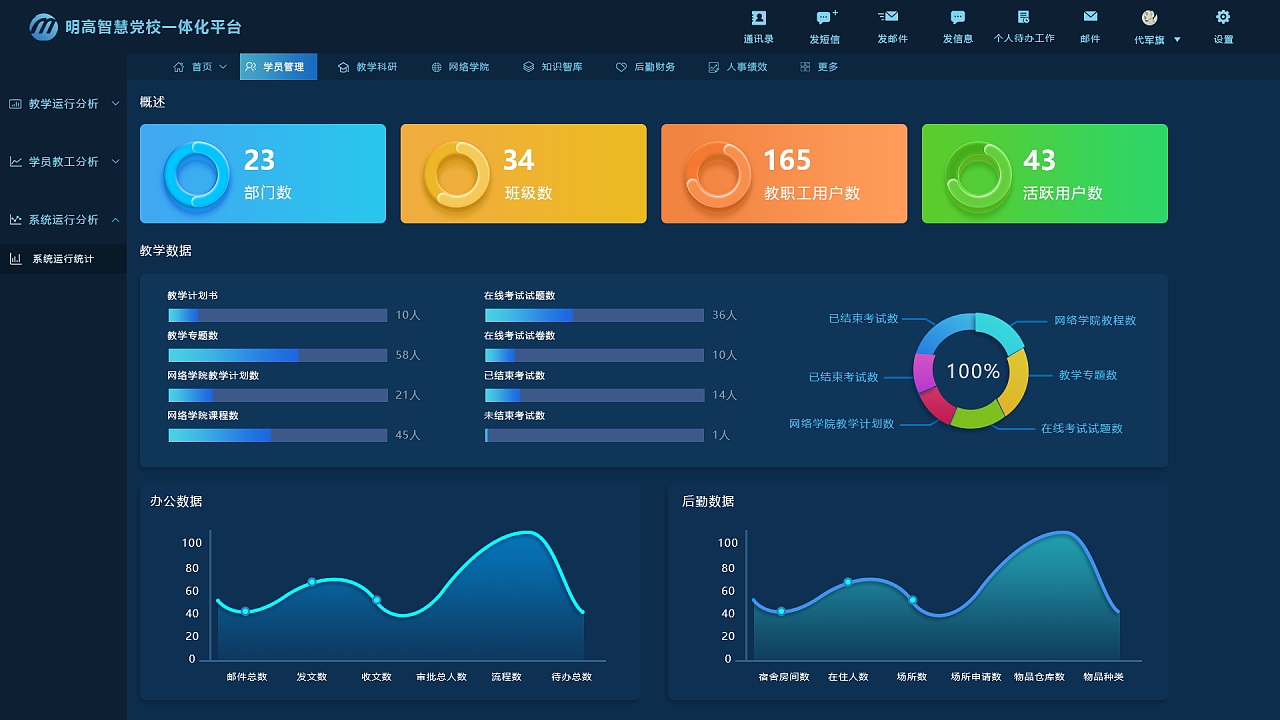Click the 发短信 send SMS icon

[824, 18]
